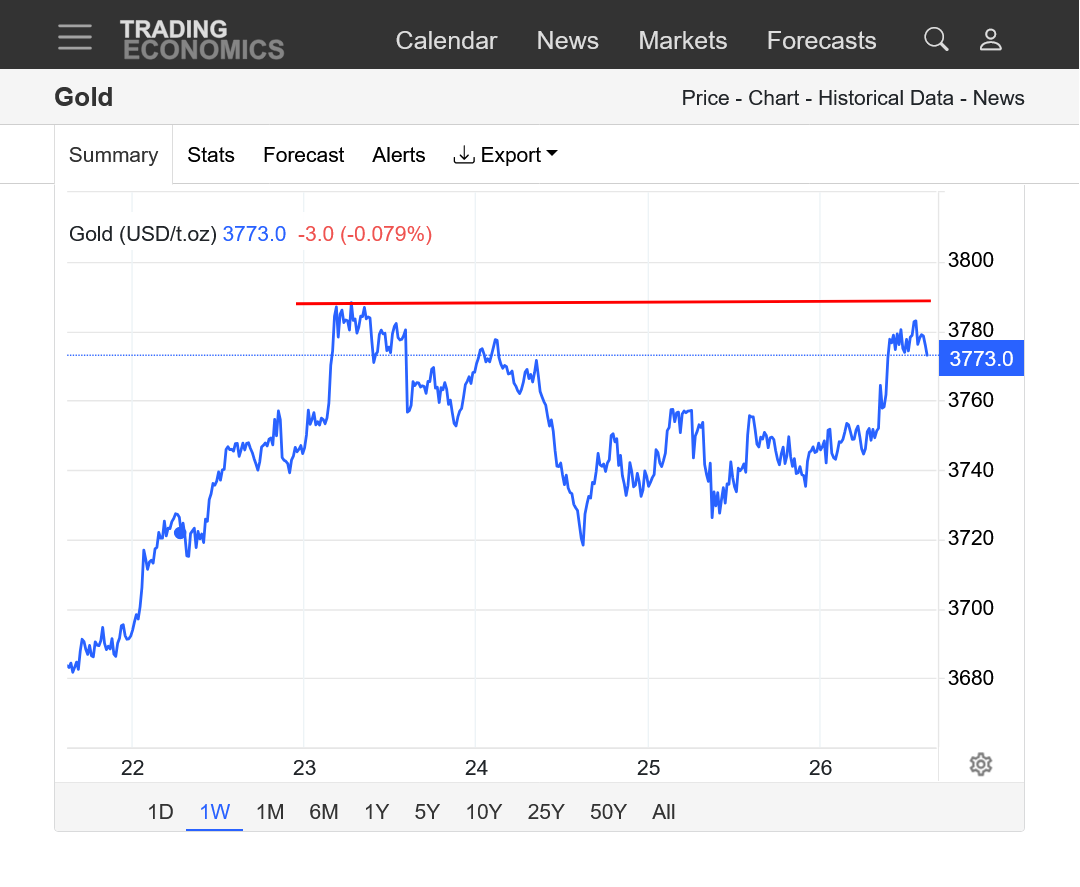Screen dimensions: 1080x887
Task: Show All historical data range
Action: [663, 812]
